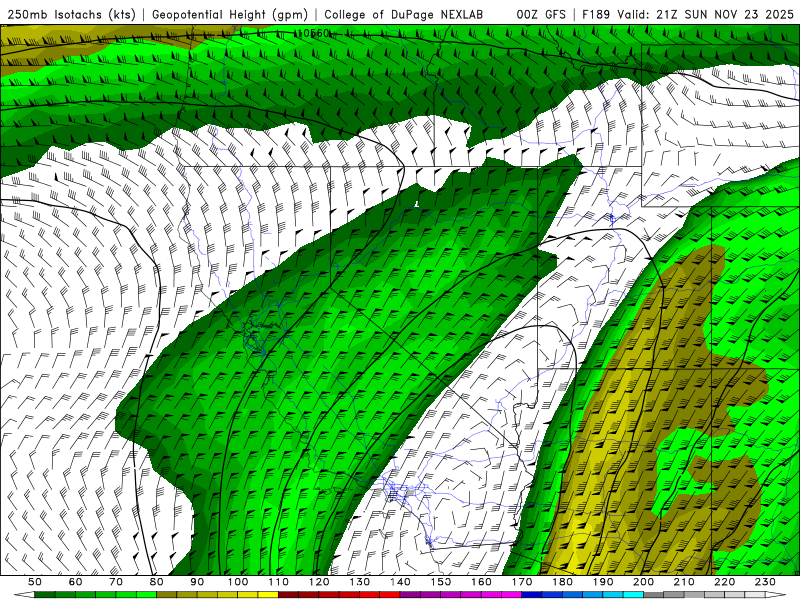This screenshot has height=600, width=800.
Task: Click the 100 label on color scale
Action: (238, 582)
